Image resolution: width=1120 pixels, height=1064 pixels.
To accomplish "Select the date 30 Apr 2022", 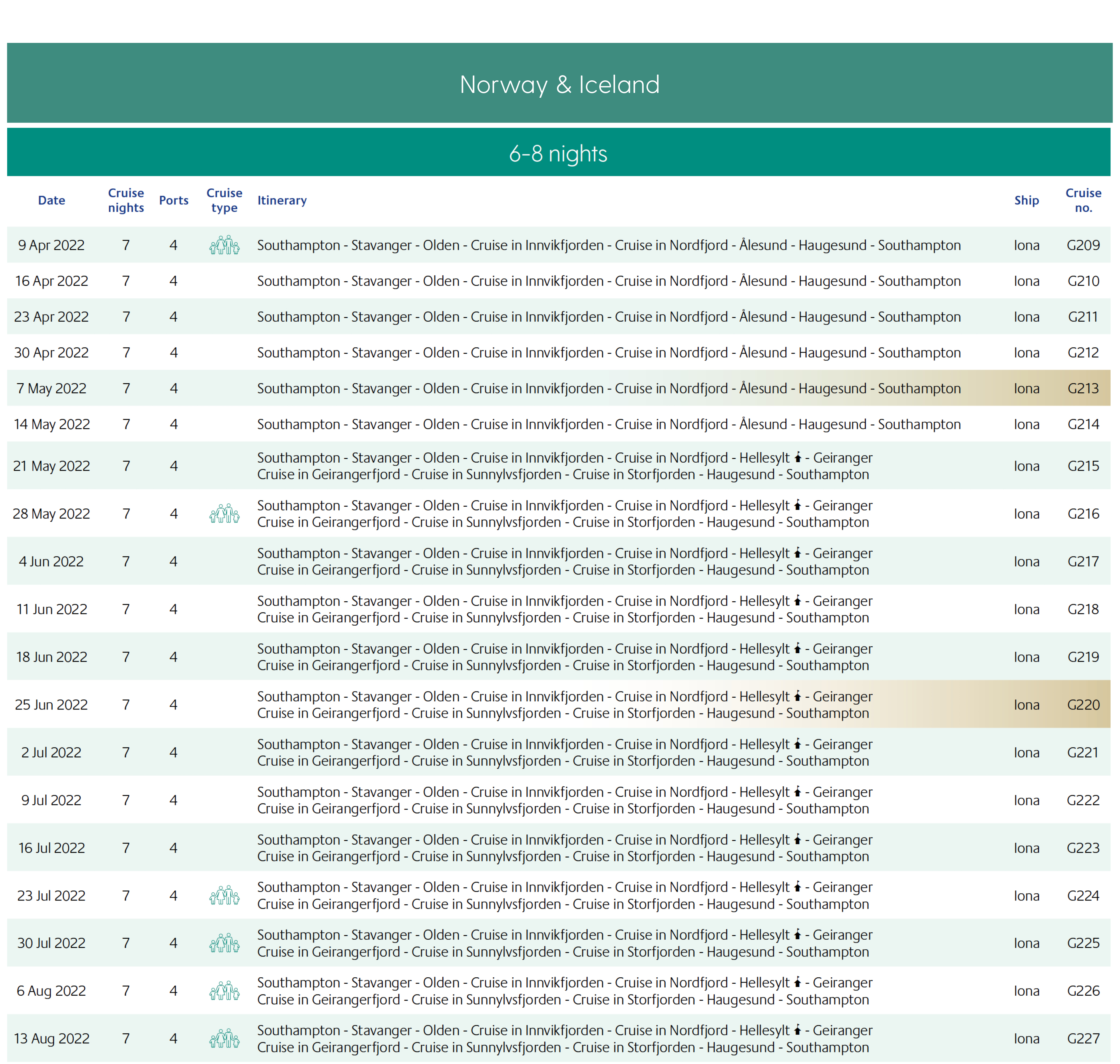I will point(51,352).
